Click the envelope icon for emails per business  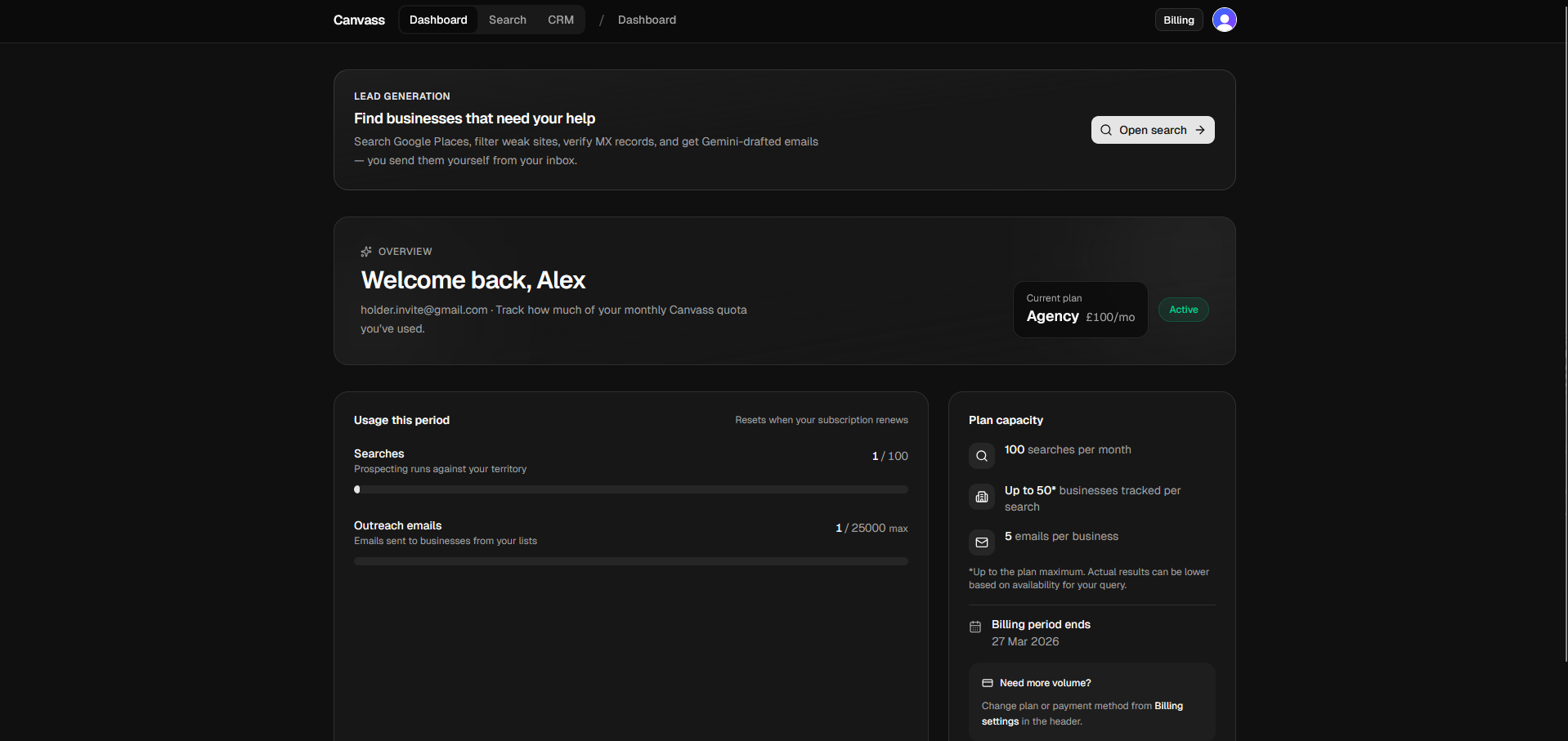(981, 542)
